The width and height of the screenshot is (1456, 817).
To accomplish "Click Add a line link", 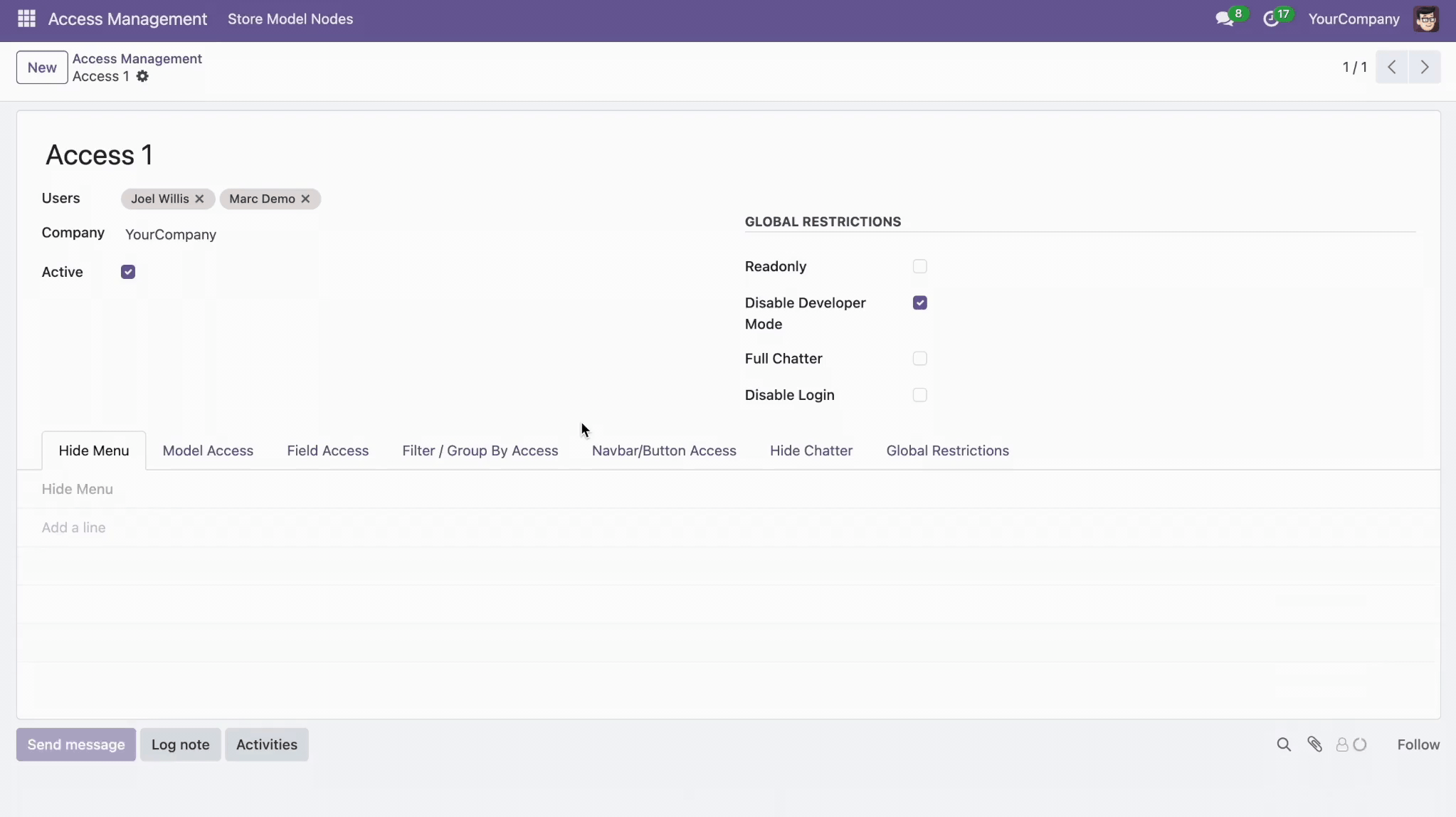I will pos(73,527).
